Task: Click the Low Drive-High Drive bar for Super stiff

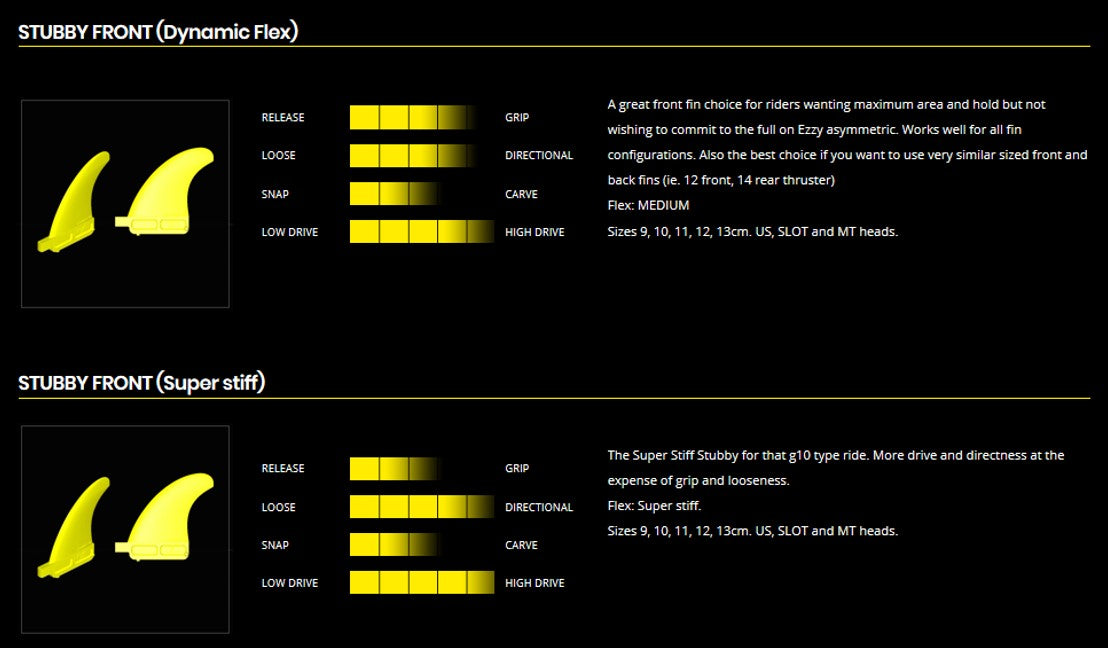Action: [421, 583]
